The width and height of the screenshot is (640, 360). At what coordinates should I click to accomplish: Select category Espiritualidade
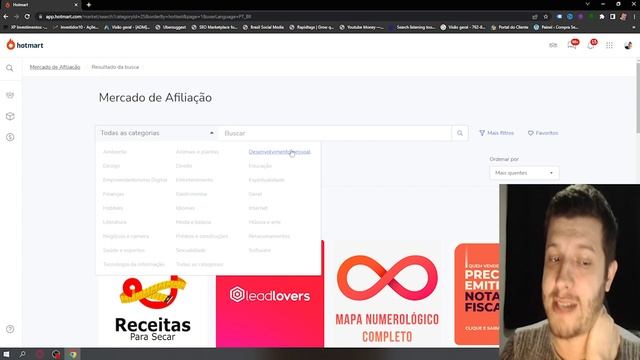point(267,180)
